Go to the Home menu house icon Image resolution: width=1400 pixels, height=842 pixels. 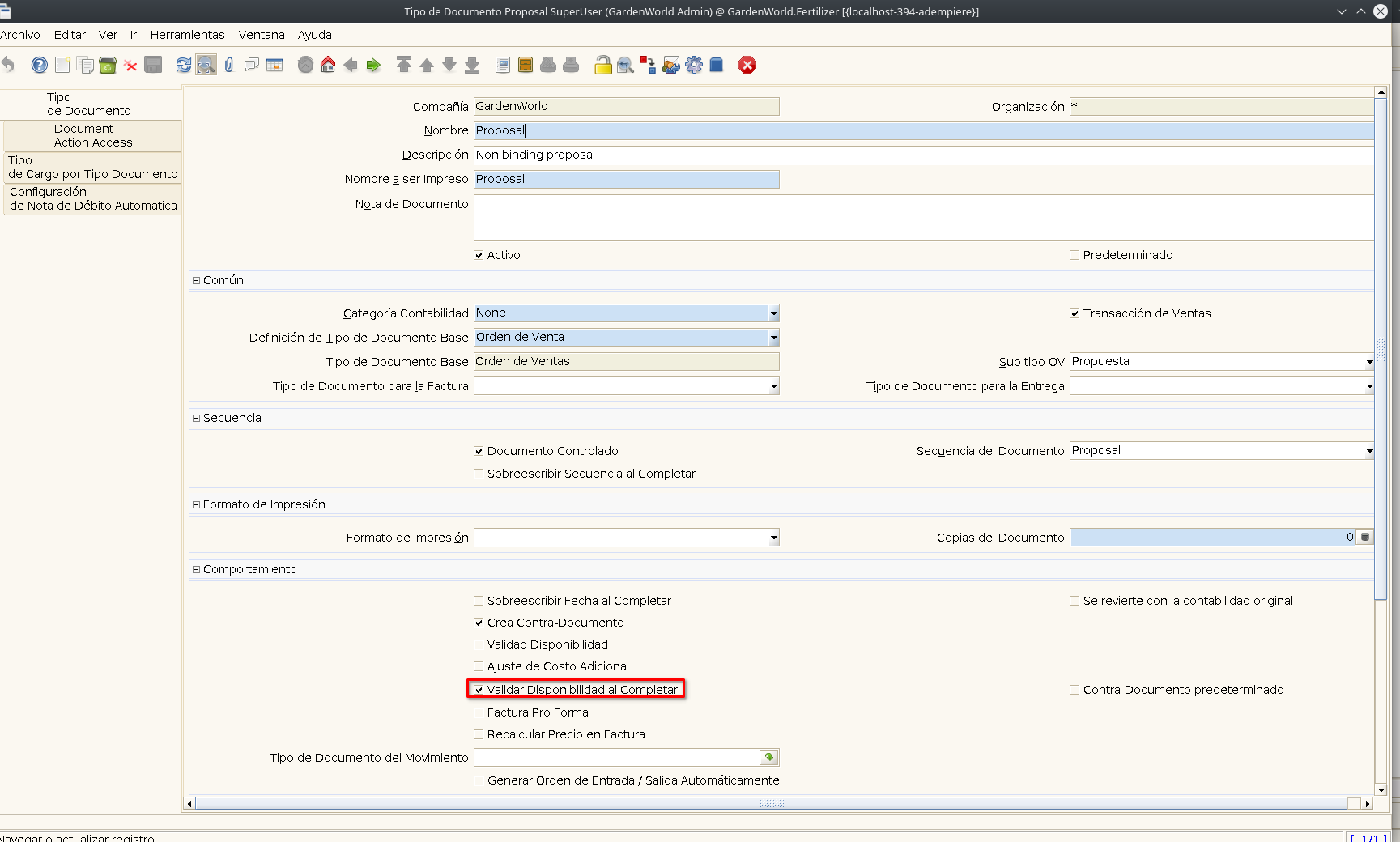pos(328,65)
